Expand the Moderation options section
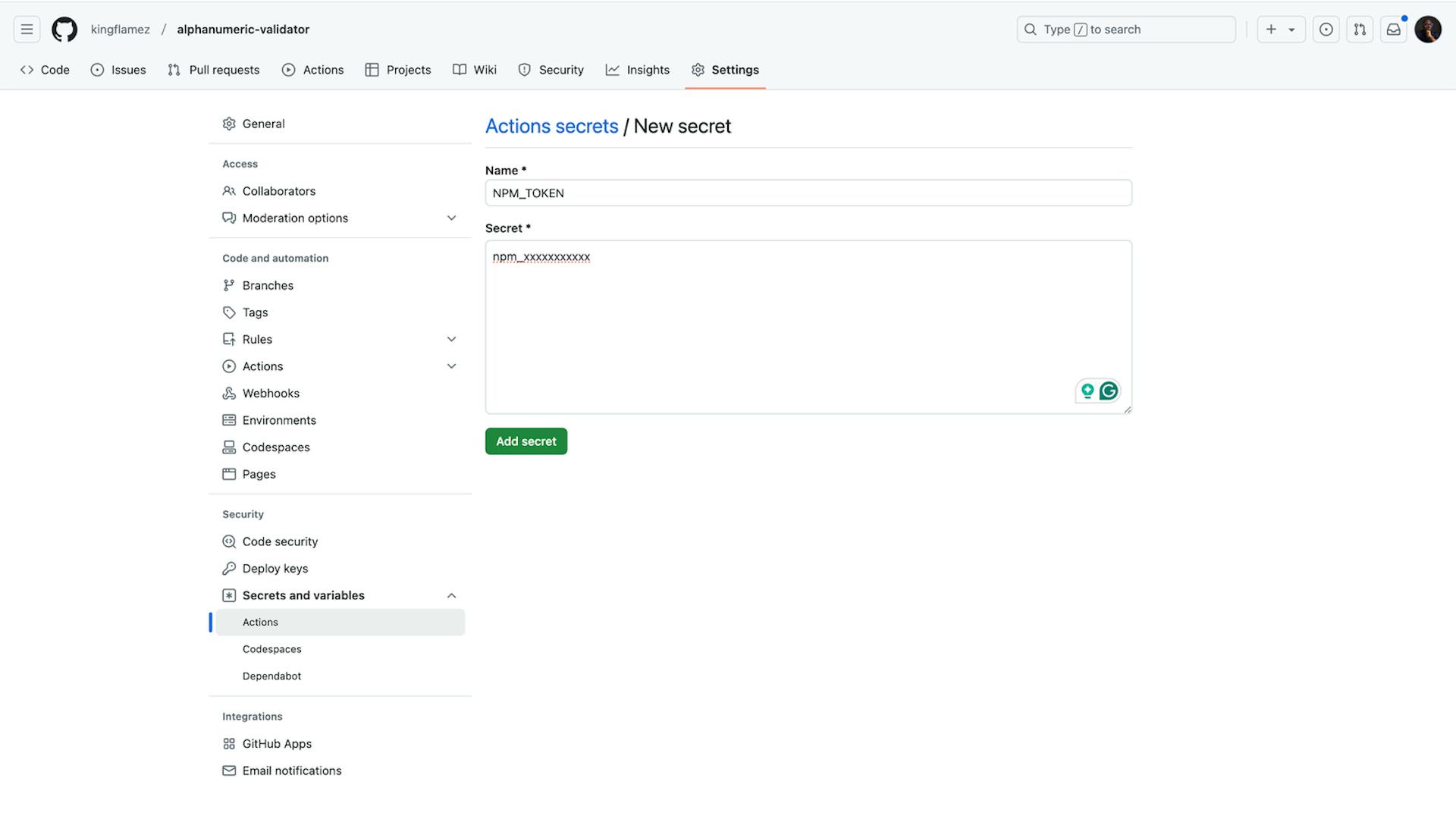The height and width of the screenshot is (838, 1456). (451, 218)
